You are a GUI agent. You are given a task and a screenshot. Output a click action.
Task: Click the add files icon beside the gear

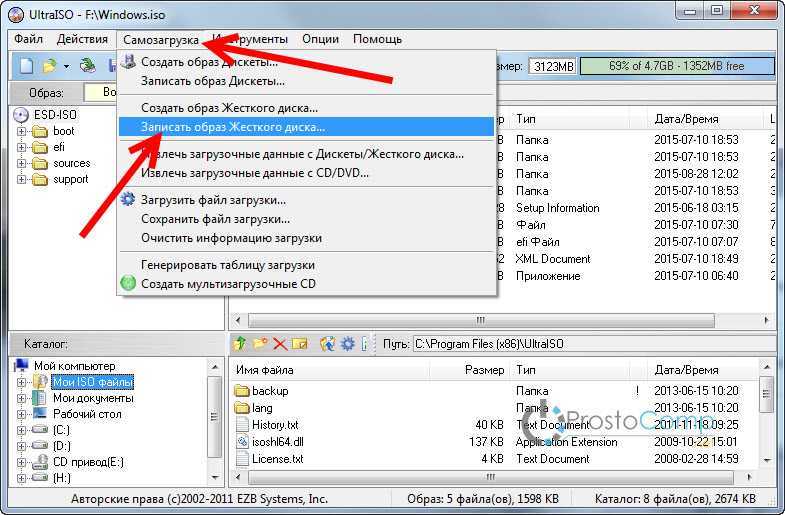(328, 344)
